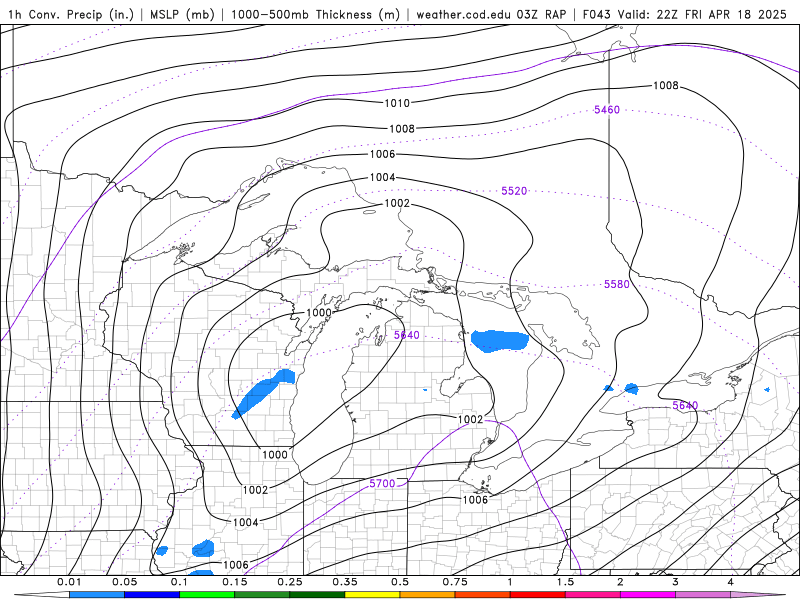Select the purple 5700 thickness label
Image resolution: width=800 pixels, height=600 pixels.
click(382, 483)
